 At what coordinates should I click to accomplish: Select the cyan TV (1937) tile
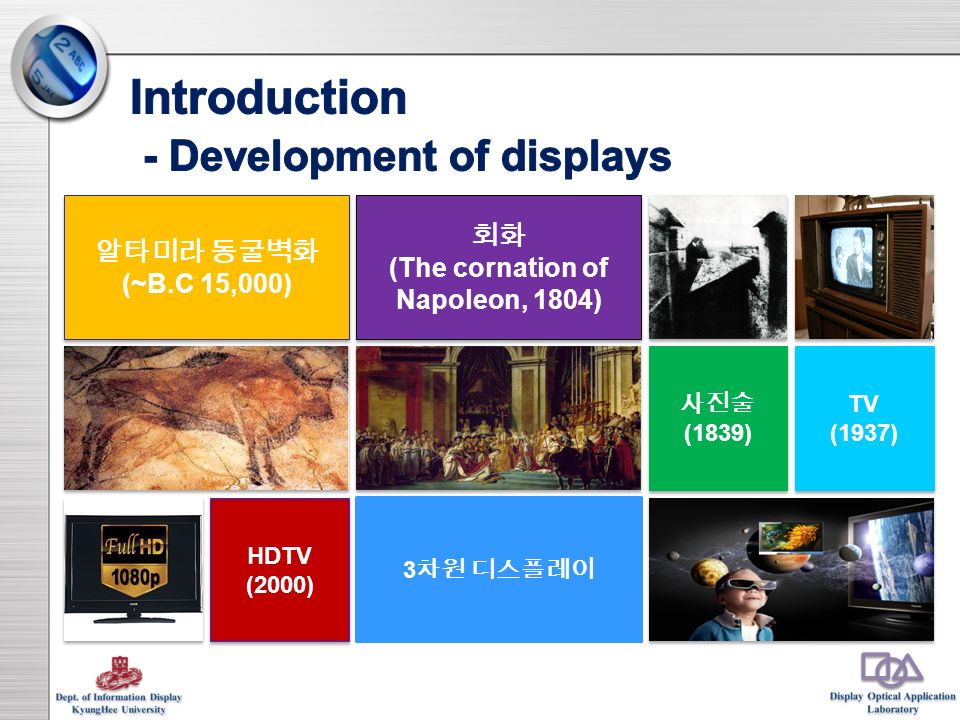coord(864,418)
